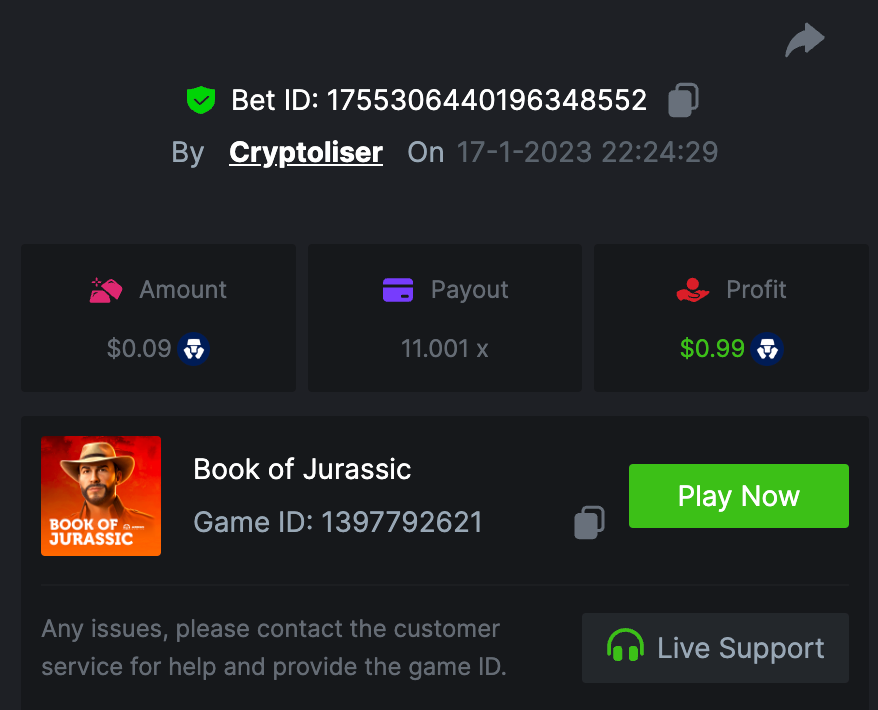Click the coin icon beside $0.99
This screenshot has width=878, height=710.
767,349
